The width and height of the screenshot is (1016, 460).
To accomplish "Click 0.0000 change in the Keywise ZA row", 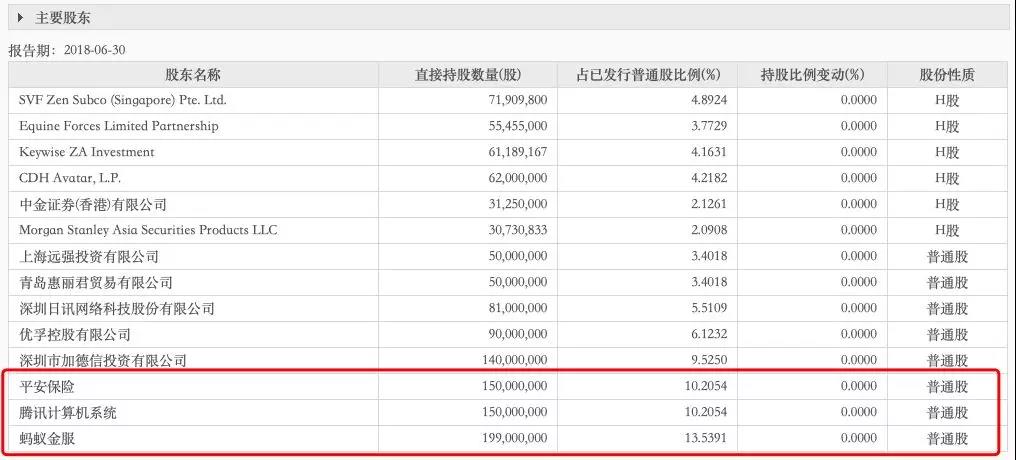I will (859, 152).
